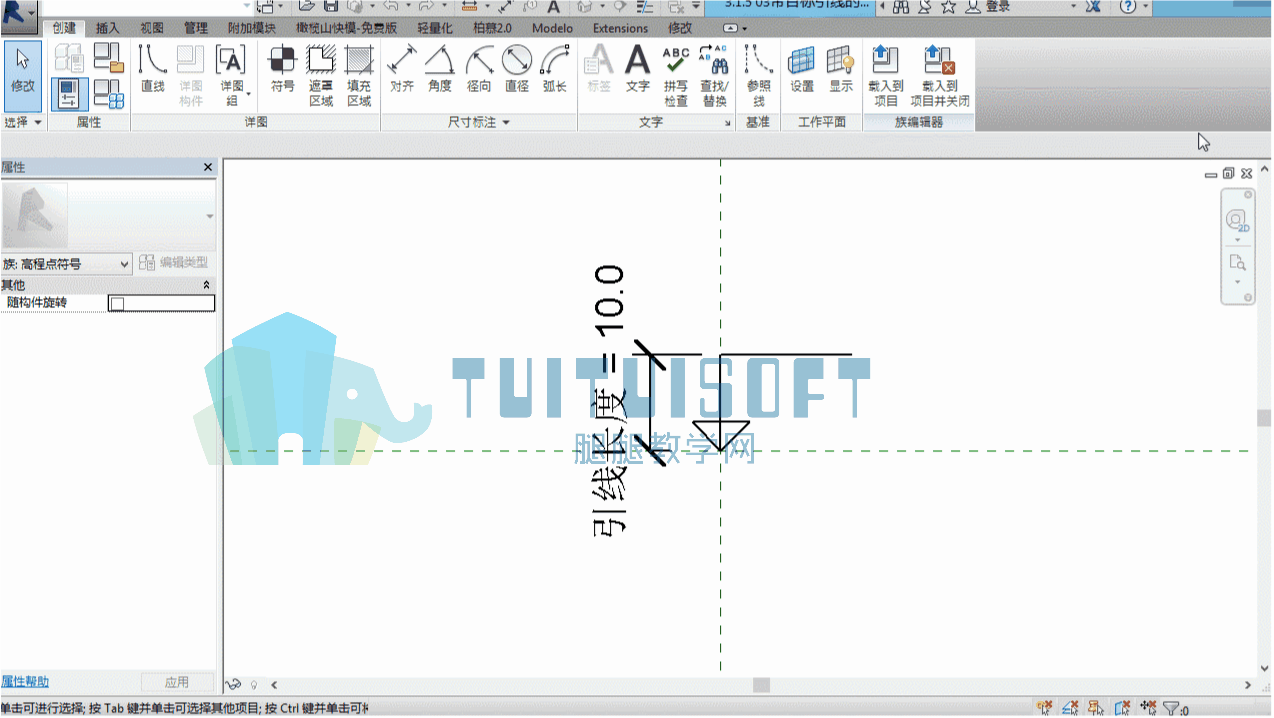Open the 文字 panel dialog launcher
This screenshot has width=1274, height=718.
click(x=728, y=123)
